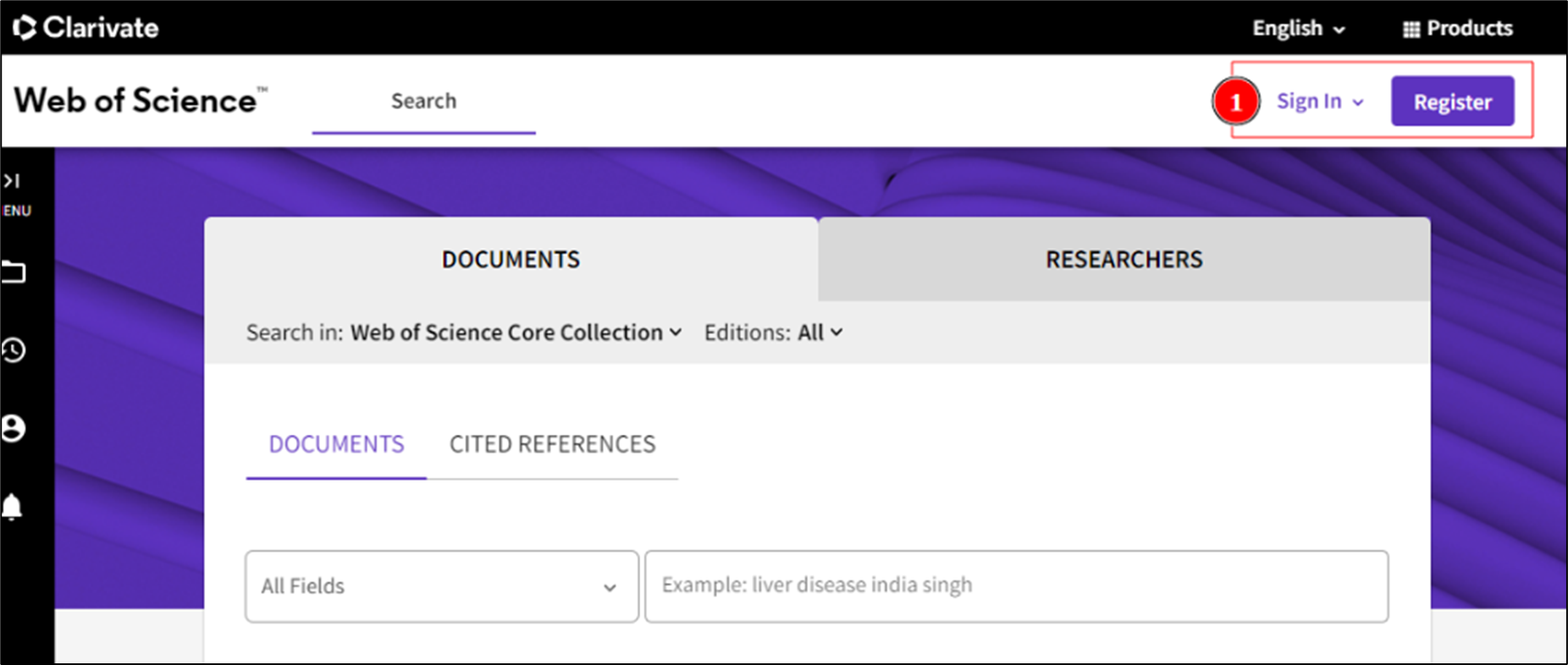Switch to the RESEARCHERS tab
This screenshot has height=665, width=1568.
pyautogui.click(x=1124, y=260)
